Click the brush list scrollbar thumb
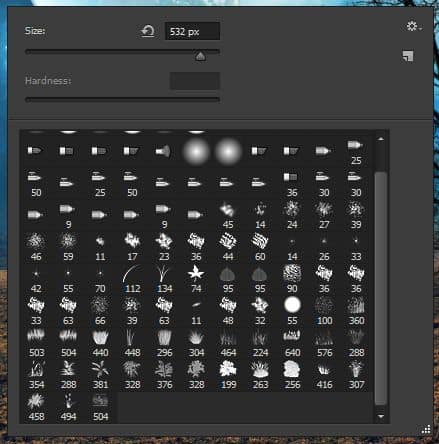The width and height of the screenshot is (439, 444). 381,288
